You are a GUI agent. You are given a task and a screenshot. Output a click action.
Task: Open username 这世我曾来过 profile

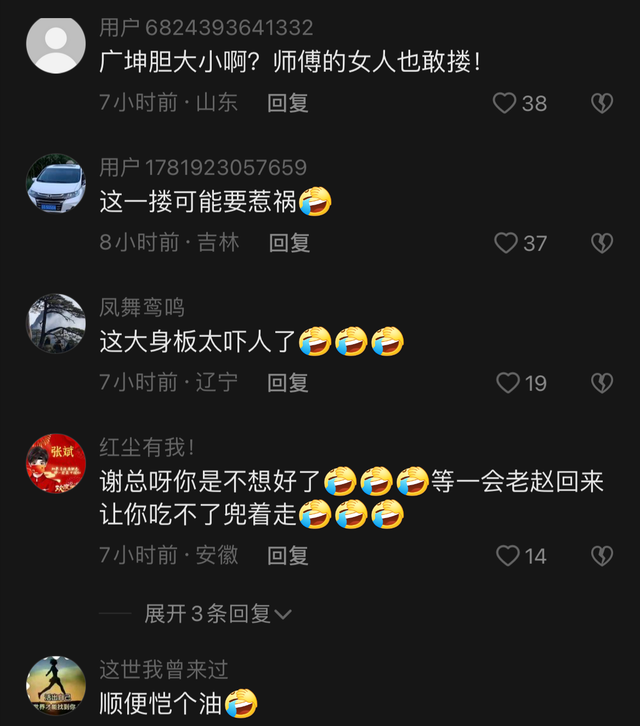[164, 670]
